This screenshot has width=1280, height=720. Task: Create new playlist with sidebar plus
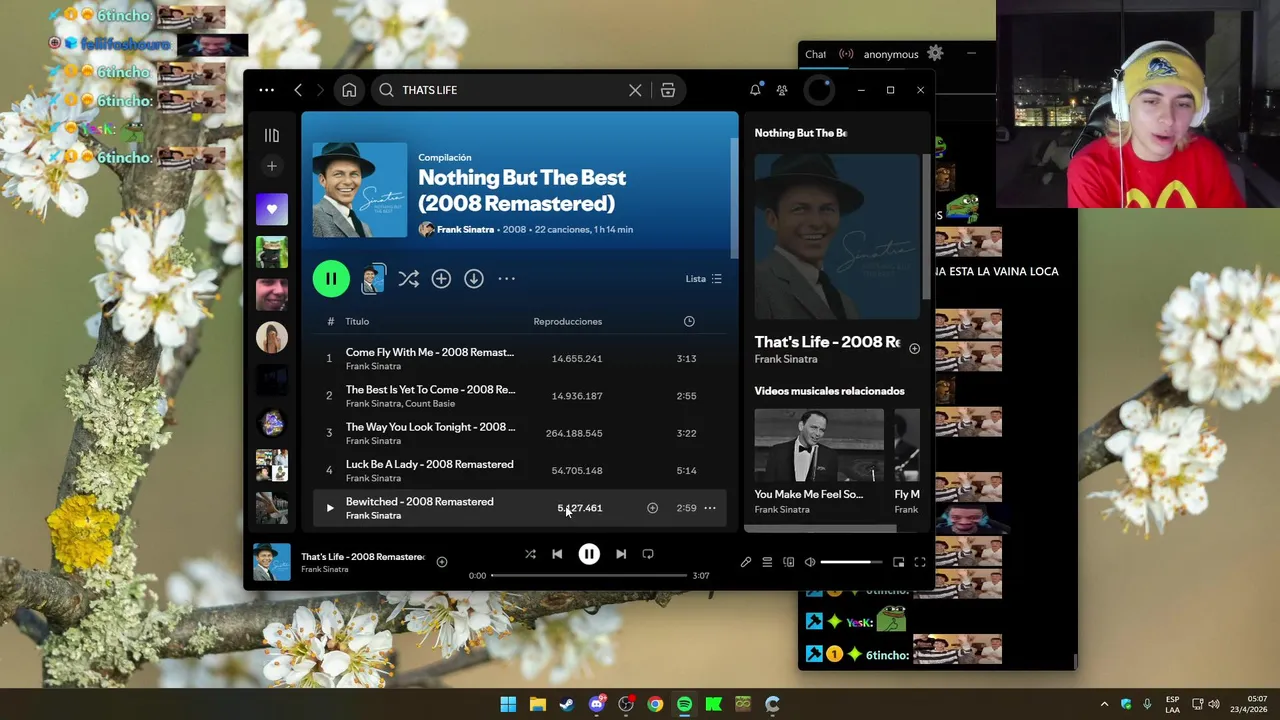click(271, 166)
